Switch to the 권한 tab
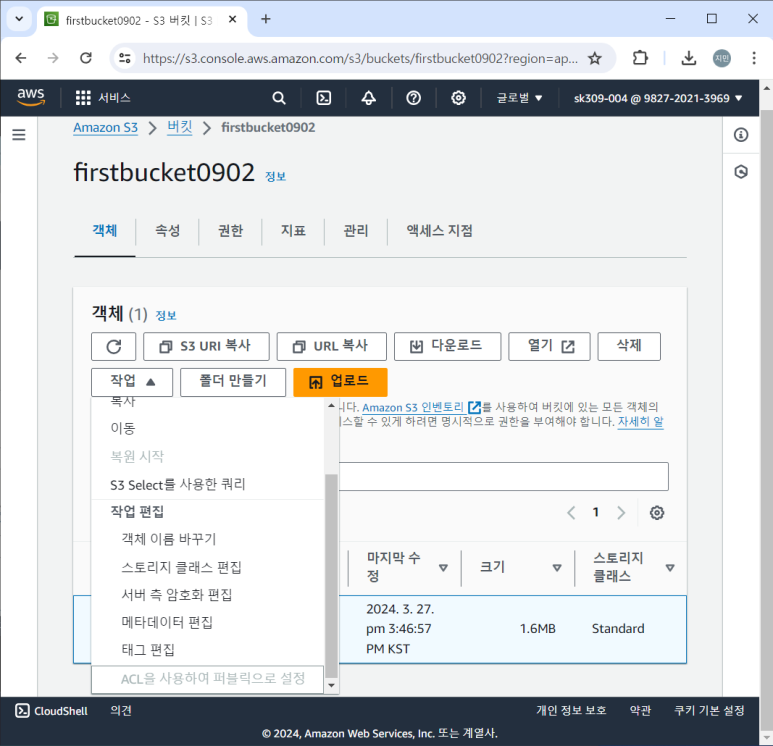773x746 pixels. (230, 231)
